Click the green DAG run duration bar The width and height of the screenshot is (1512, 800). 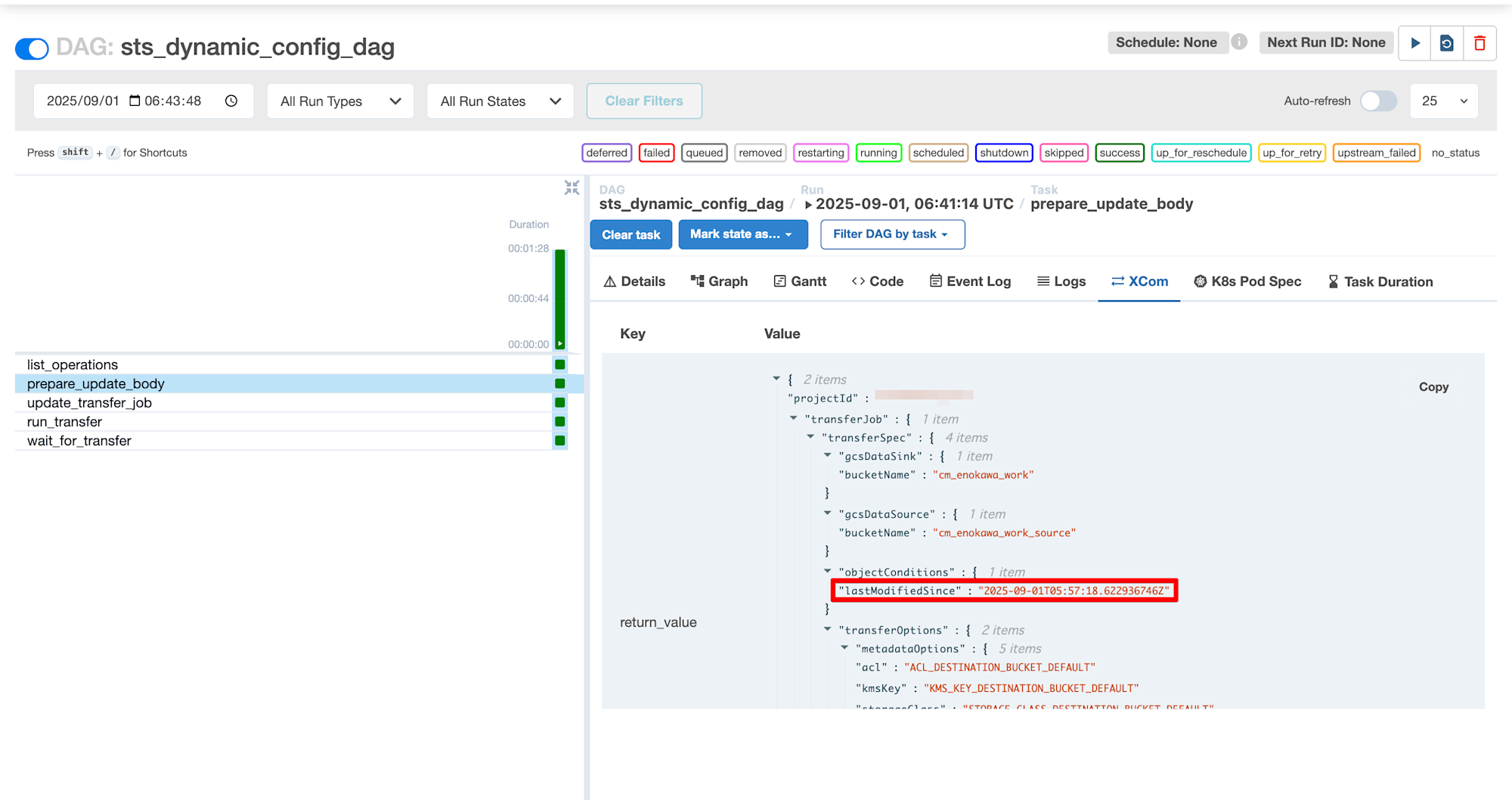[x=560, y=299]
